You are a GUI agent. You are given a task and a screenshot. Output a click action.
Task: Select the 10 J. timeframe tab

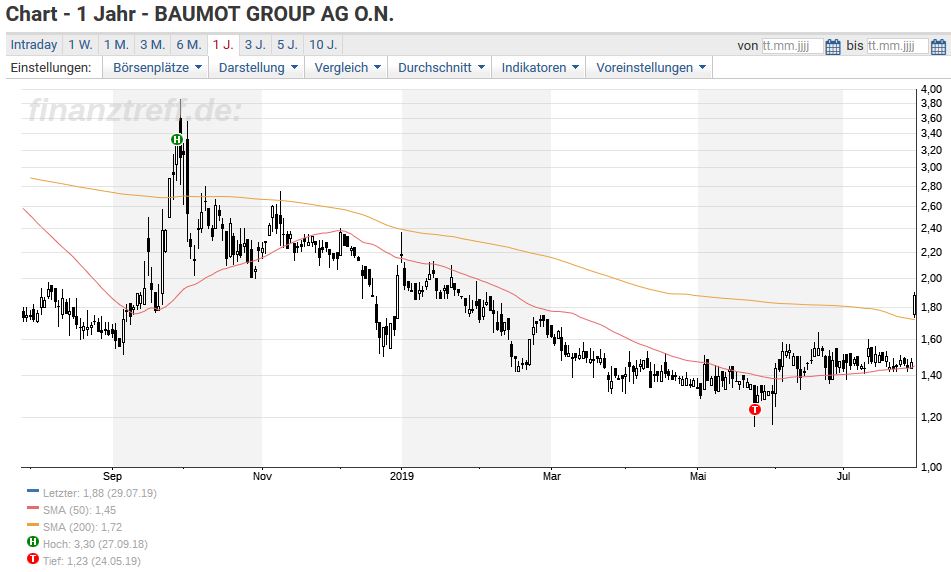323,45
